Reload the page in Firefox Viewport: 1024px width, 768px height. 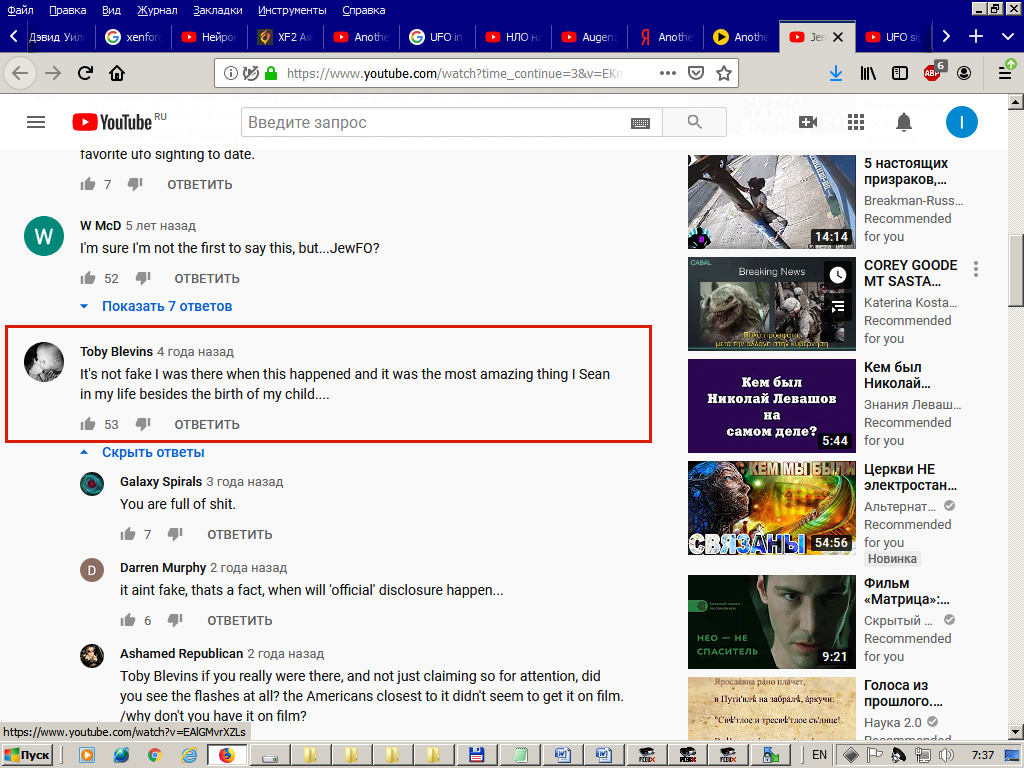(86, 73)
